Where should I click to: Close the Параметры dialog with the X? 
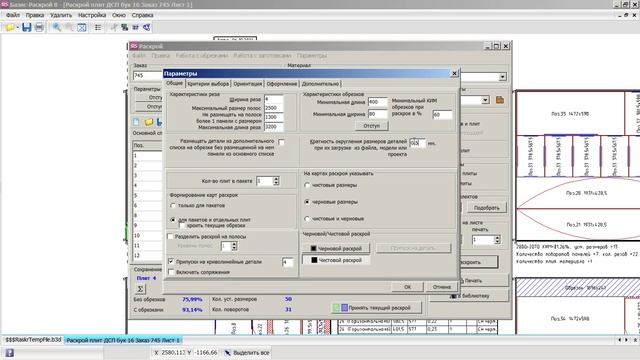(454, 73)
